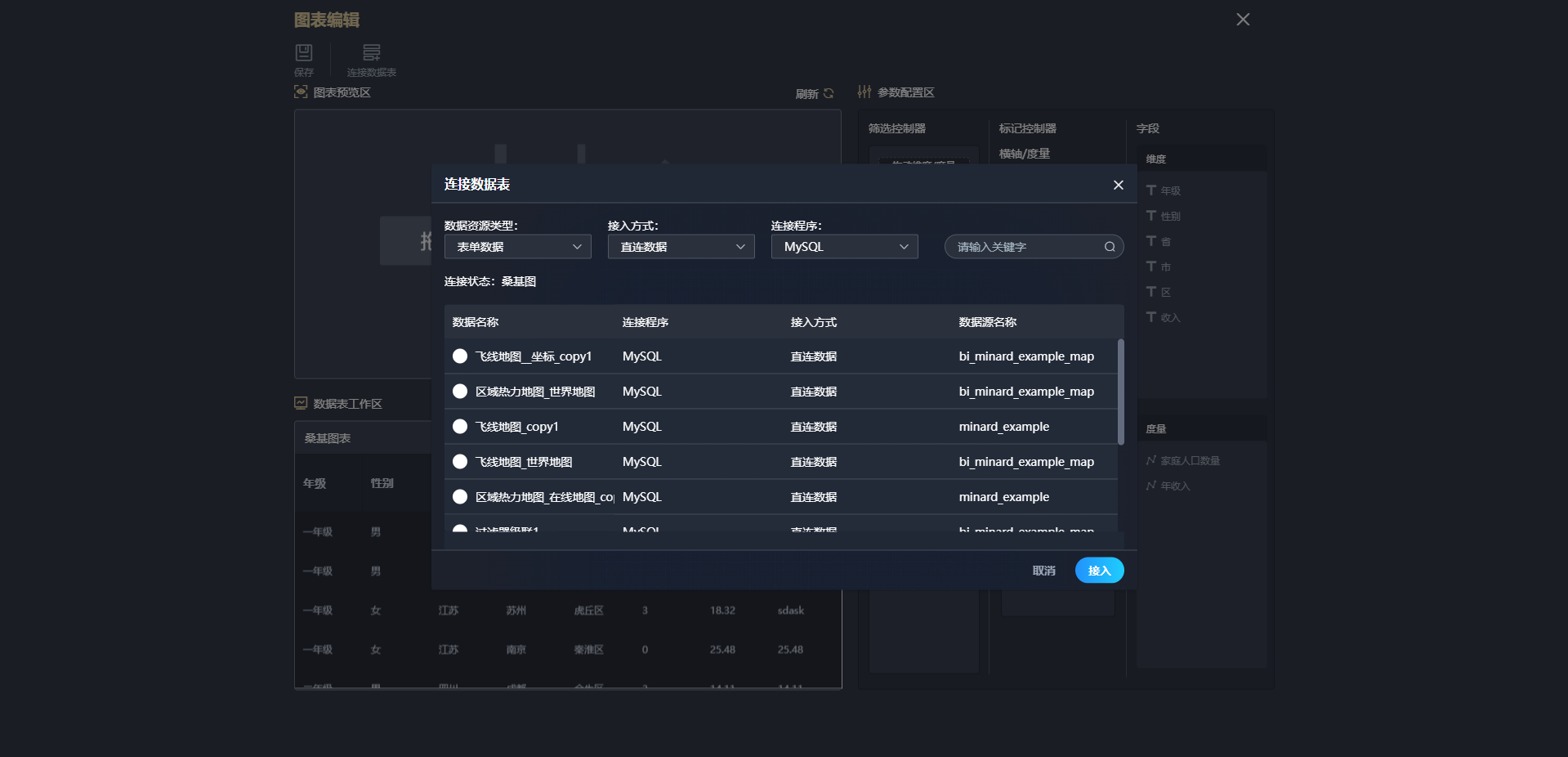
Task: Click the text-type icon beside 性别 field
Action: tap(1151, 215)
